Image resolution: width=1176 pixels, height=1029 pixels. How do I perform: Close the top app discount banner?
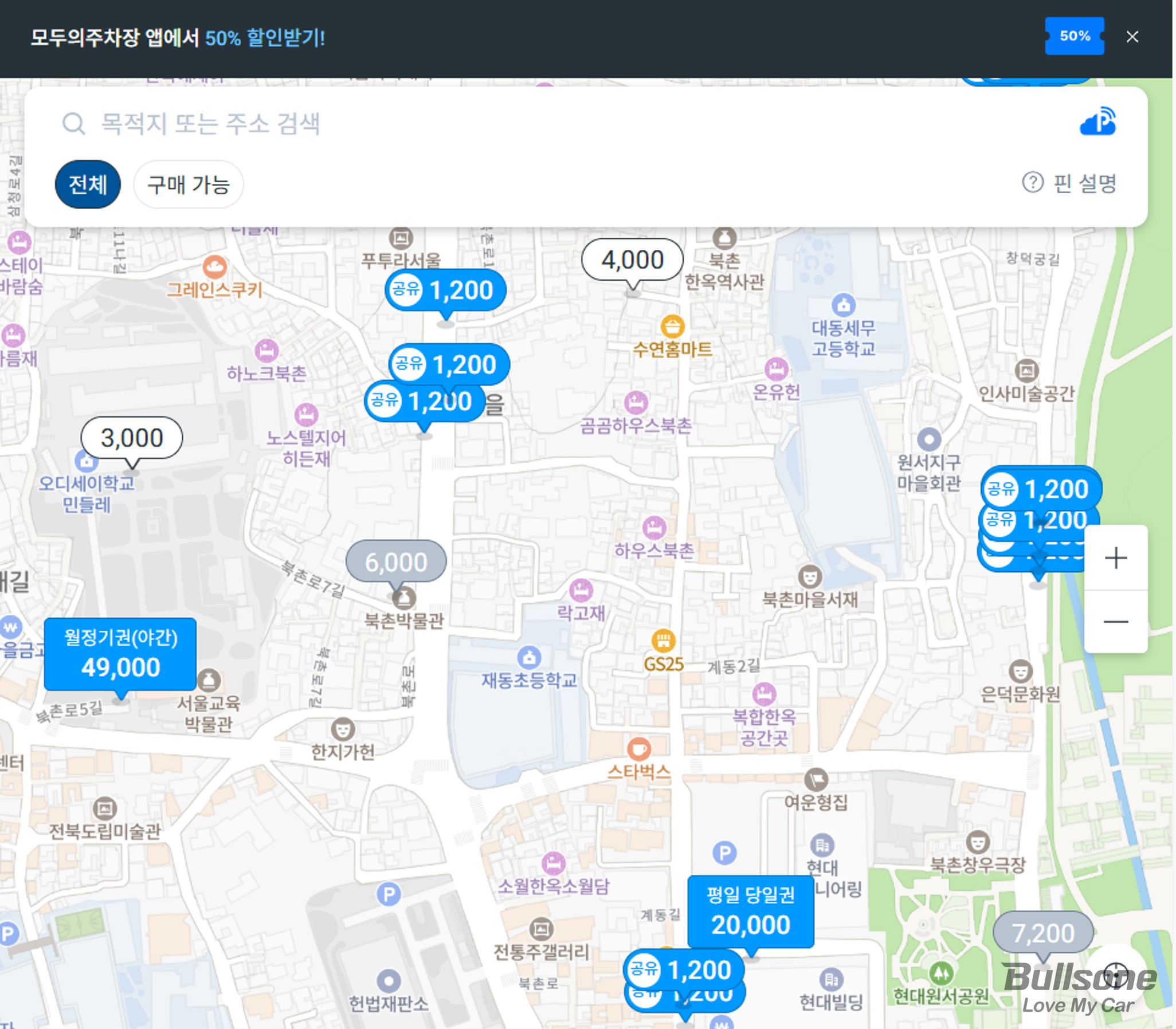click(1132, 37)
